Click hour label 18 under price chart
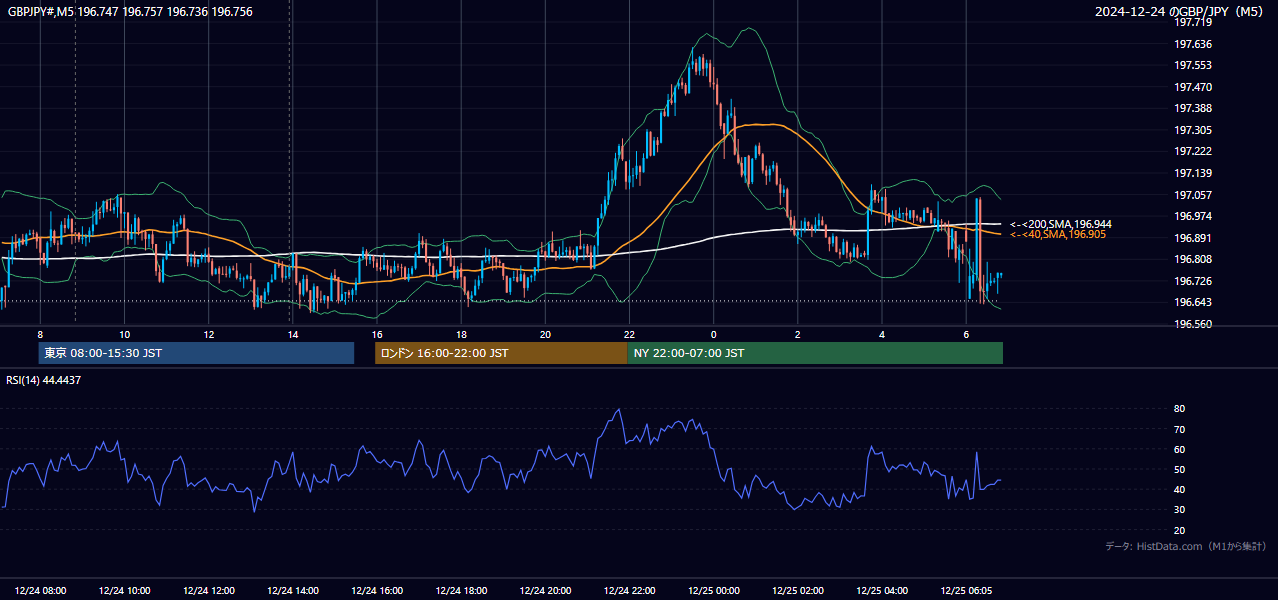Viewport: 1278px width, 600px height. (461, 334)
